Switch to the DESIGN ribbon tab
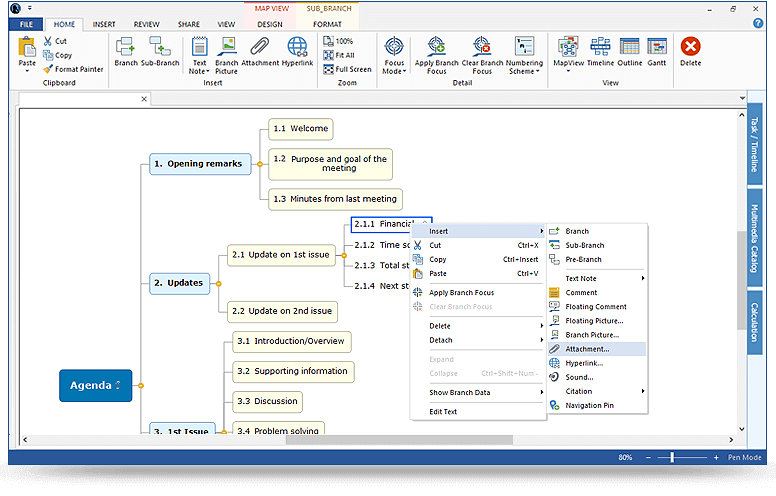Viewport: 776px width, 496px height. coord(270,24)
